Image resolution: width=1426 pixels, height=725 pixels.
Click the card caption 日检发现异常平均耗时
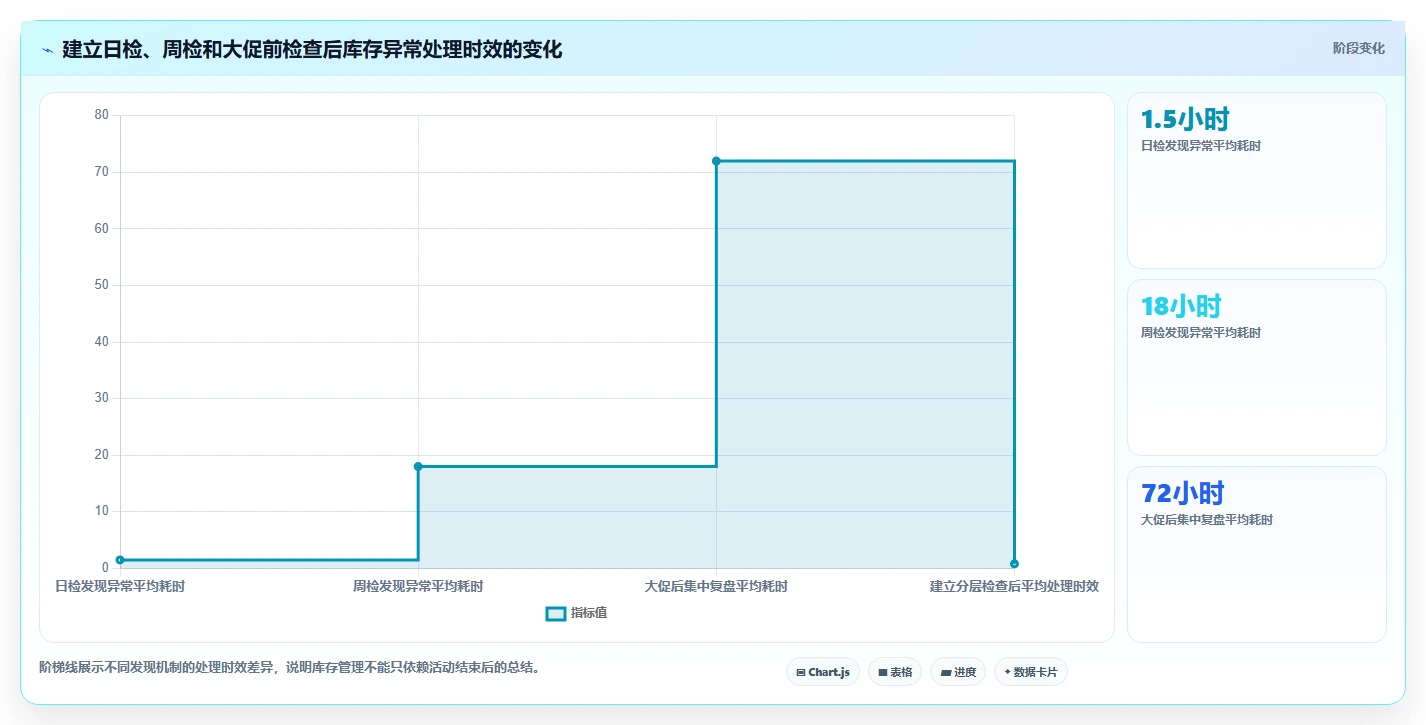(x=1201, y=146)
